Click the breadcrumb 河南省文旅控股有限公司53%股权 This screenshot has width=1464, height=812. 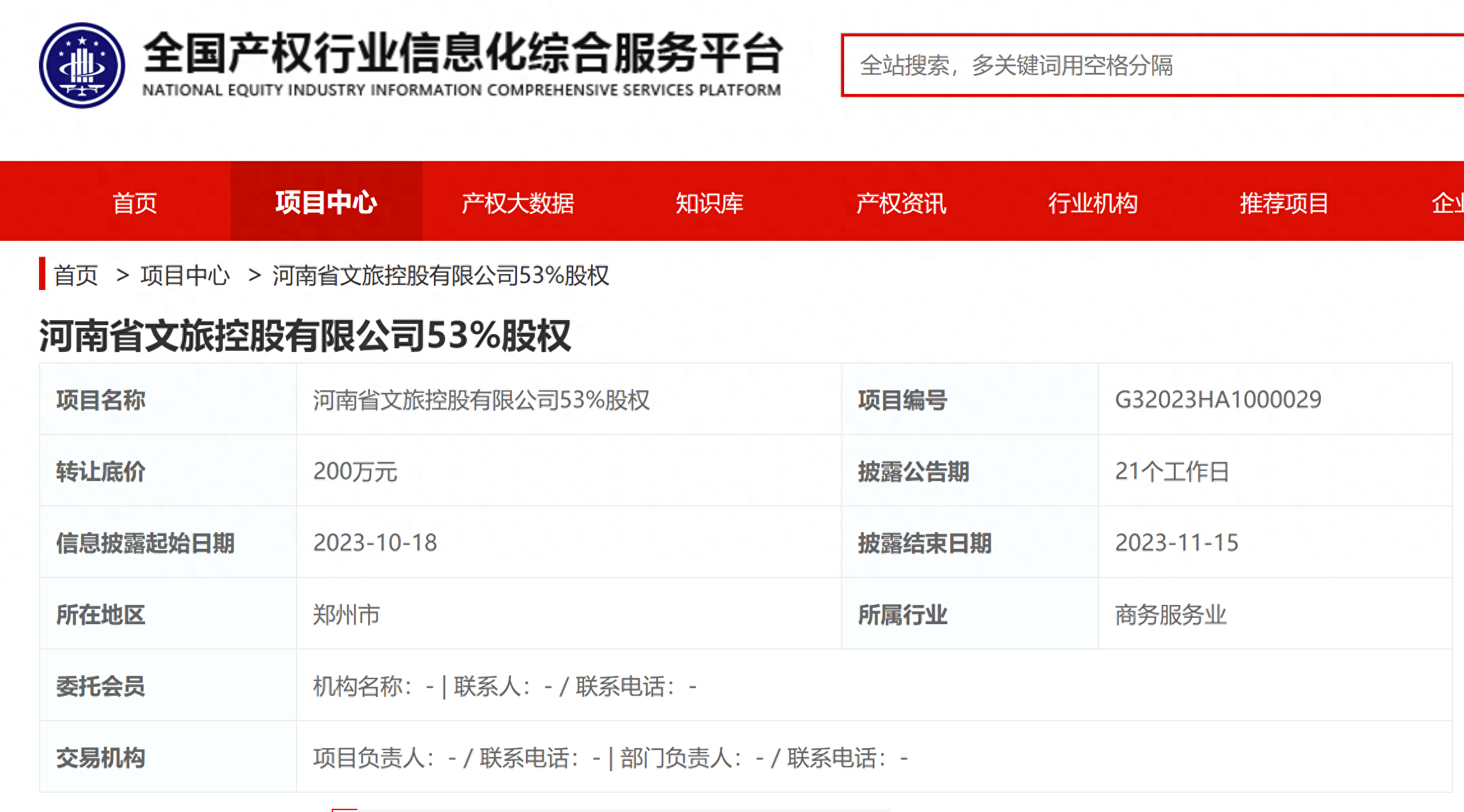441,275
